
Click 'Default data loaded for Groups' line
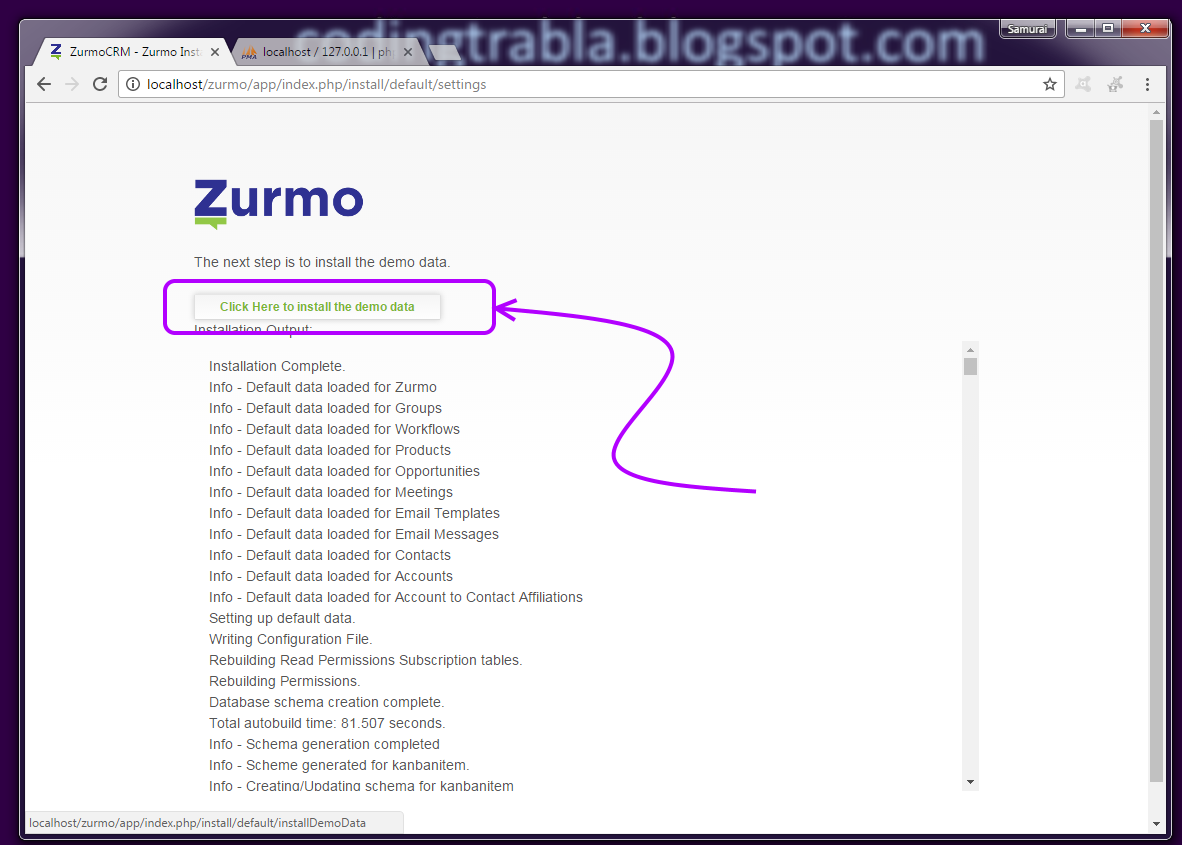coord(325,409)
